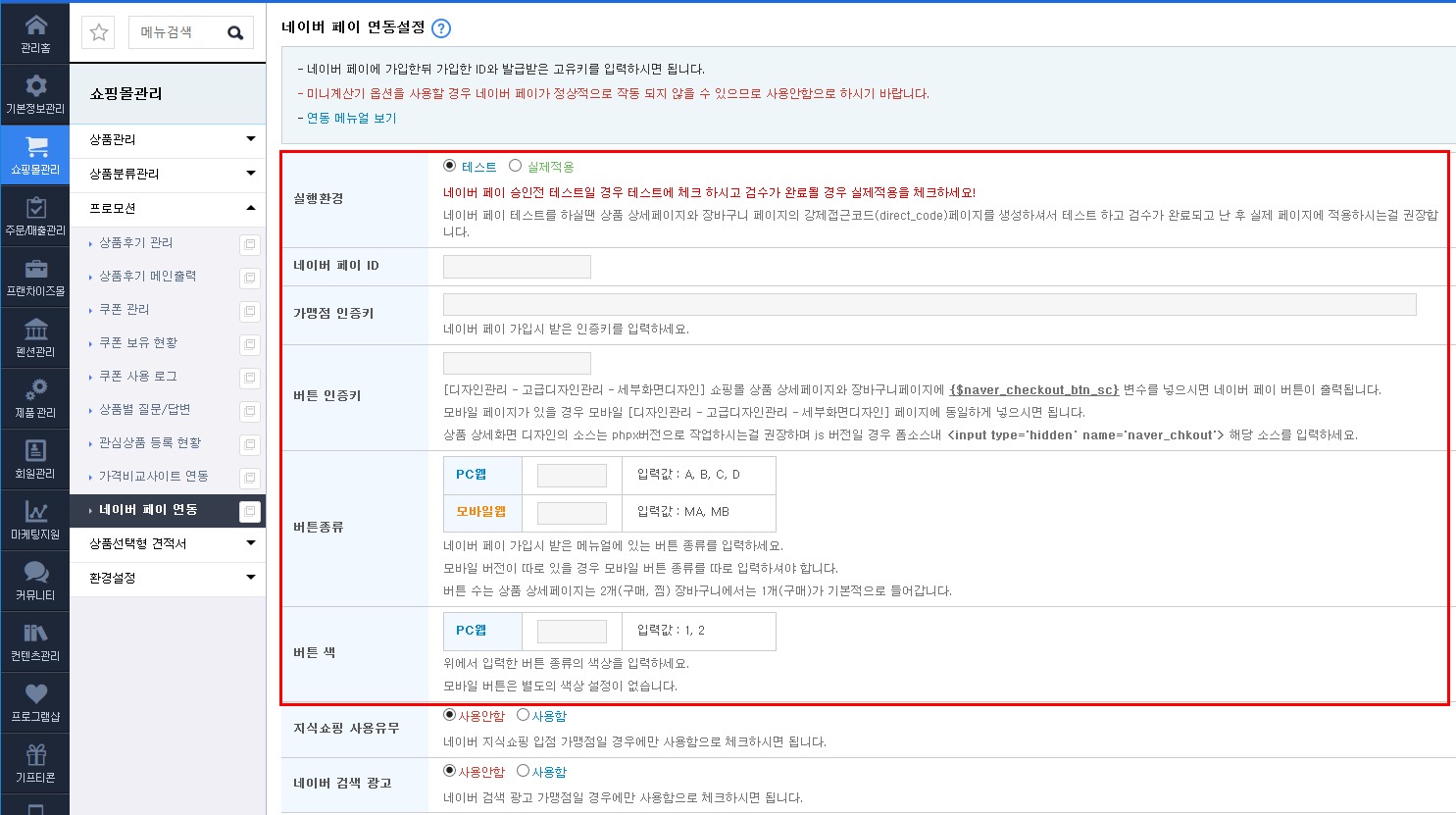Open the 연동 메뉴얼 보기 link
The image size is (1456, 815).
[x=351, y=118]
